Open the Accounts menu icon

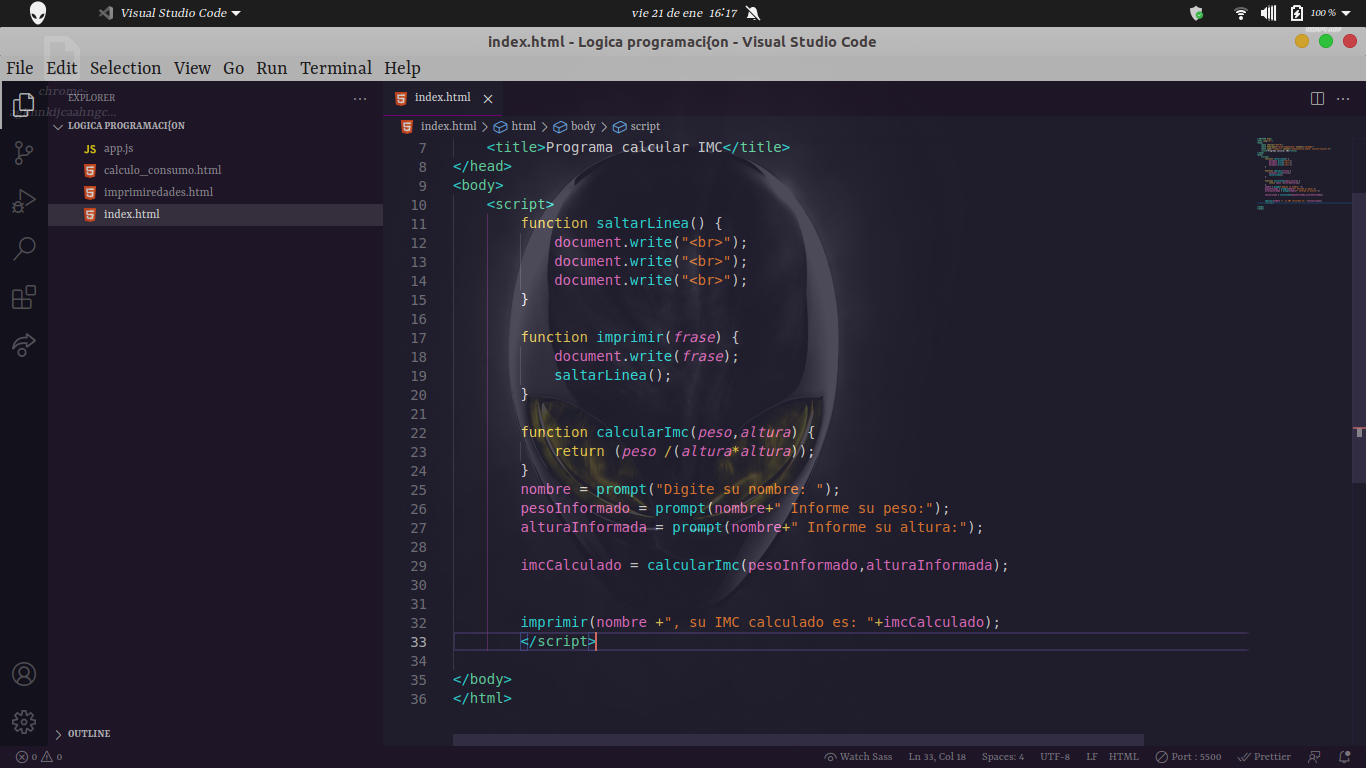(x=24, y=674)
